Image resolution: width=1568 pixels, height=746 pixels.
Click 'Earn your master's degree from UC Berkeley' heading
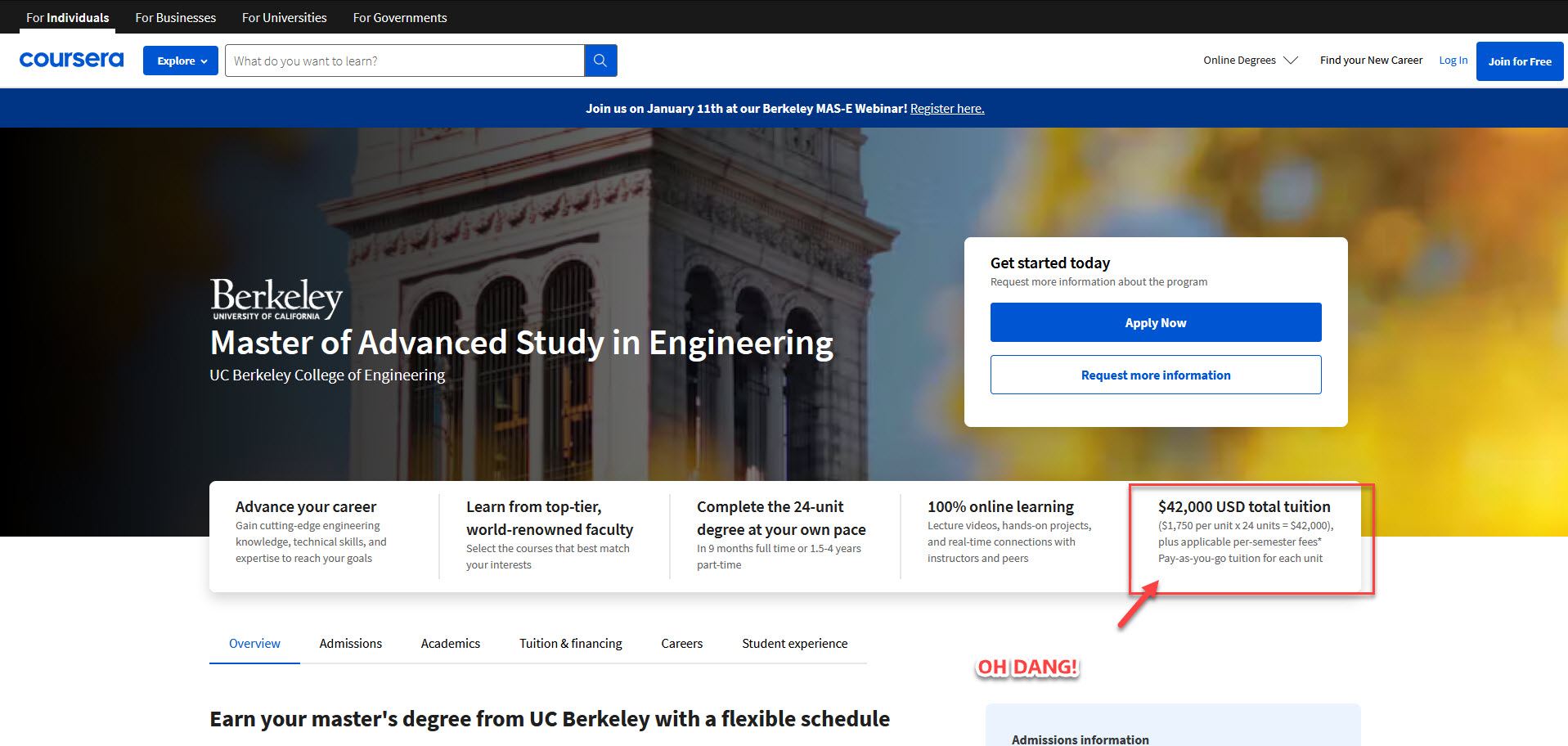(x=550, y=719)
